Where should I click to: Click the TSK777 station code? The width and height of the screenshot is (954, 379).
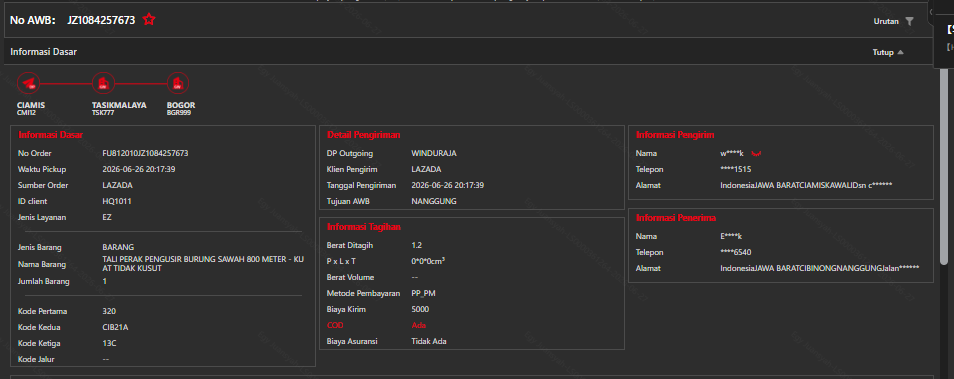point(103,113)
